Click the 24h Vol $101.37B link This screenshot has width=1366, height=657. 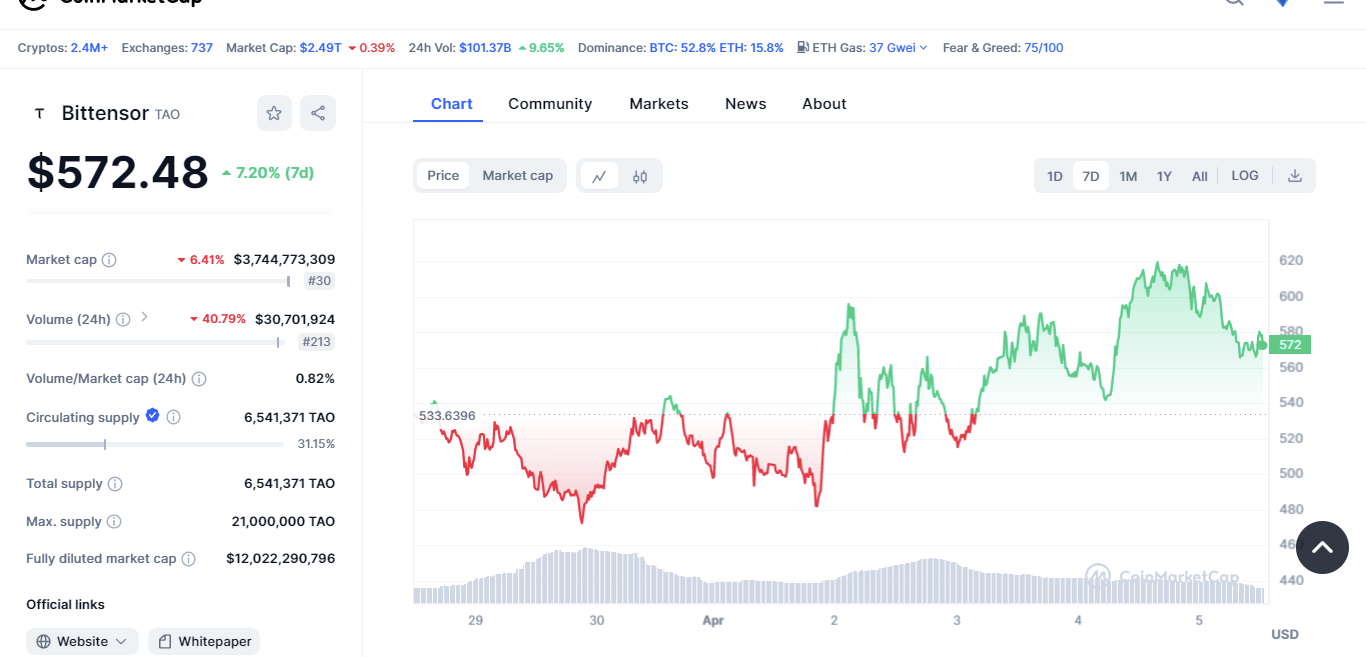[487, 47]
